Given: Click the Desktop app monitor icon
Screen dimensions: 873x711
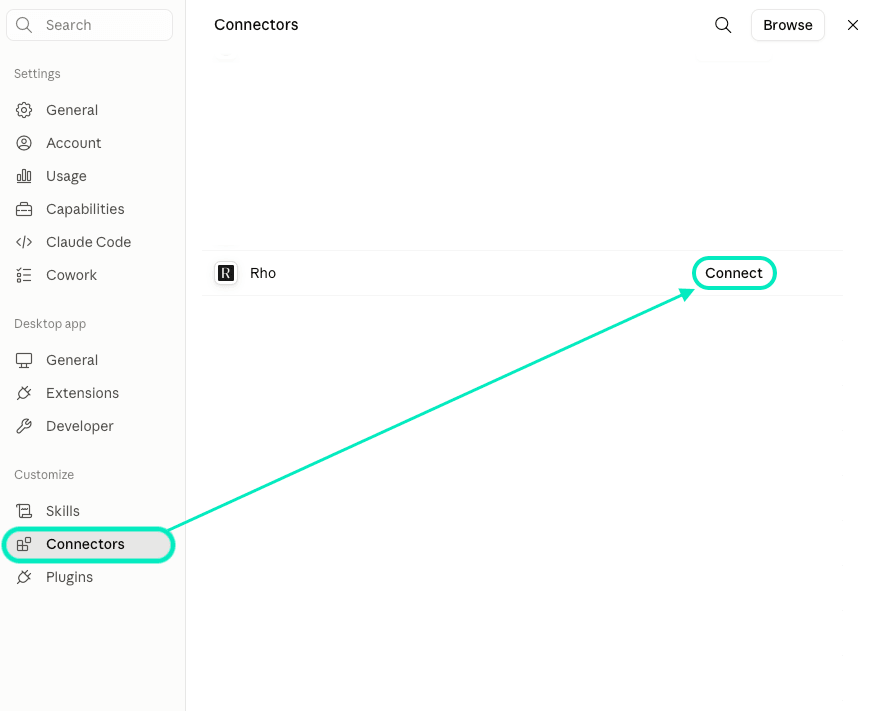Looking at the screenshot, I should pyautogui.click(x=24, y=360).
